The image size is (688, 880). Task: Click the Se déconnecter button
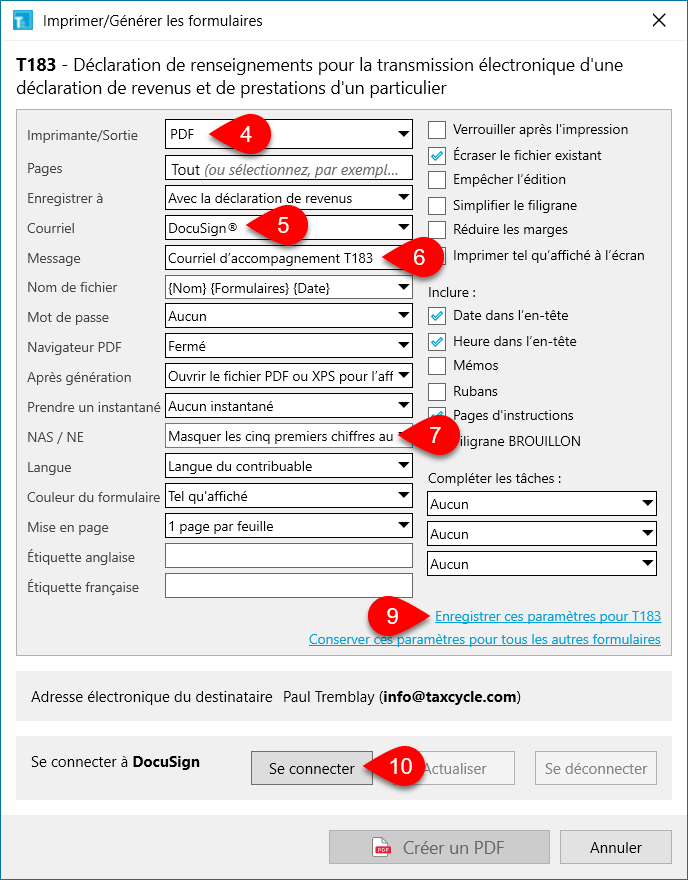point(595,768)
